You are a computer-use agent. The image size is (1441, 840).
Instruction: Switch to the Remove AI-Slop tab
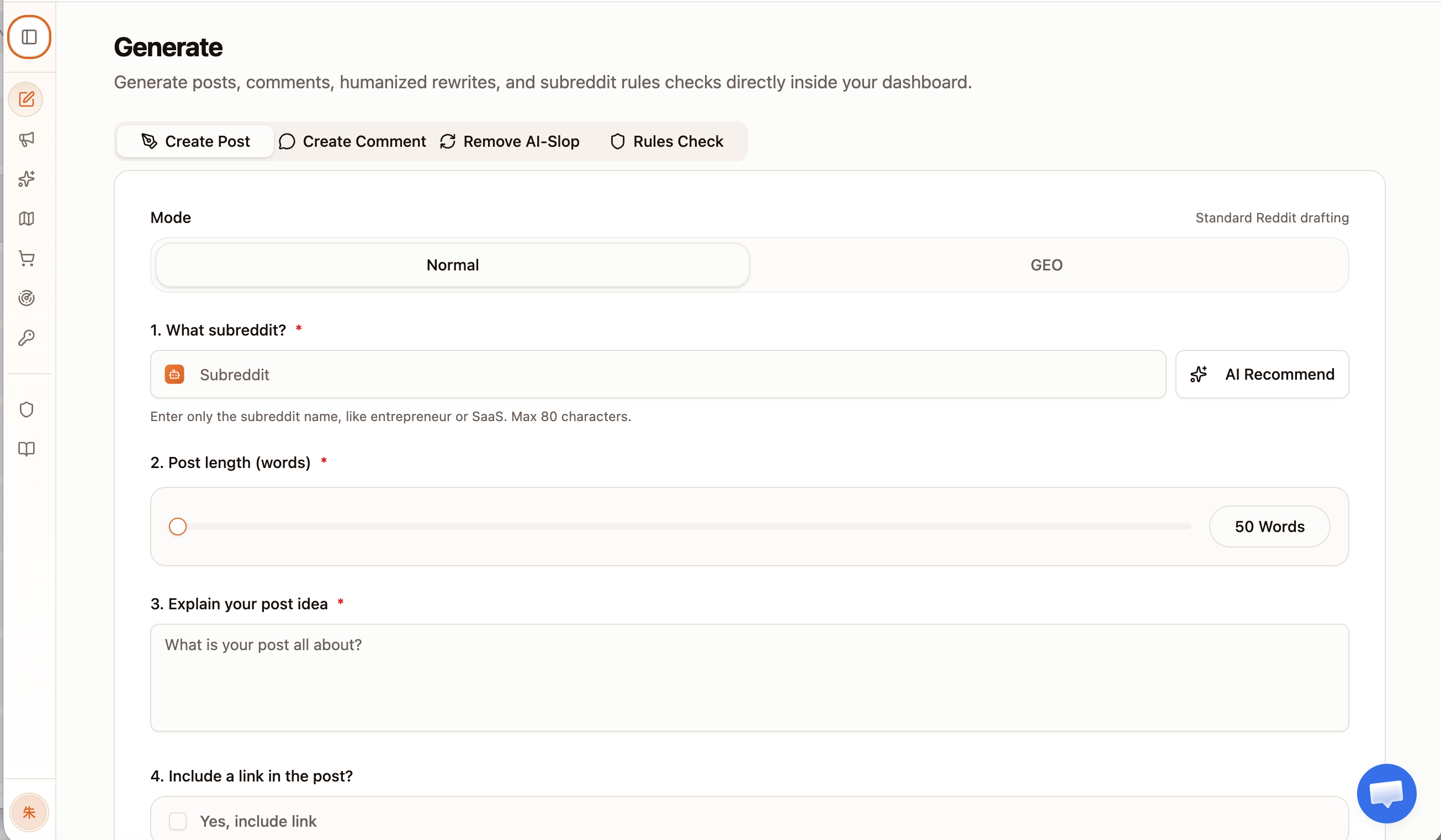510,141
